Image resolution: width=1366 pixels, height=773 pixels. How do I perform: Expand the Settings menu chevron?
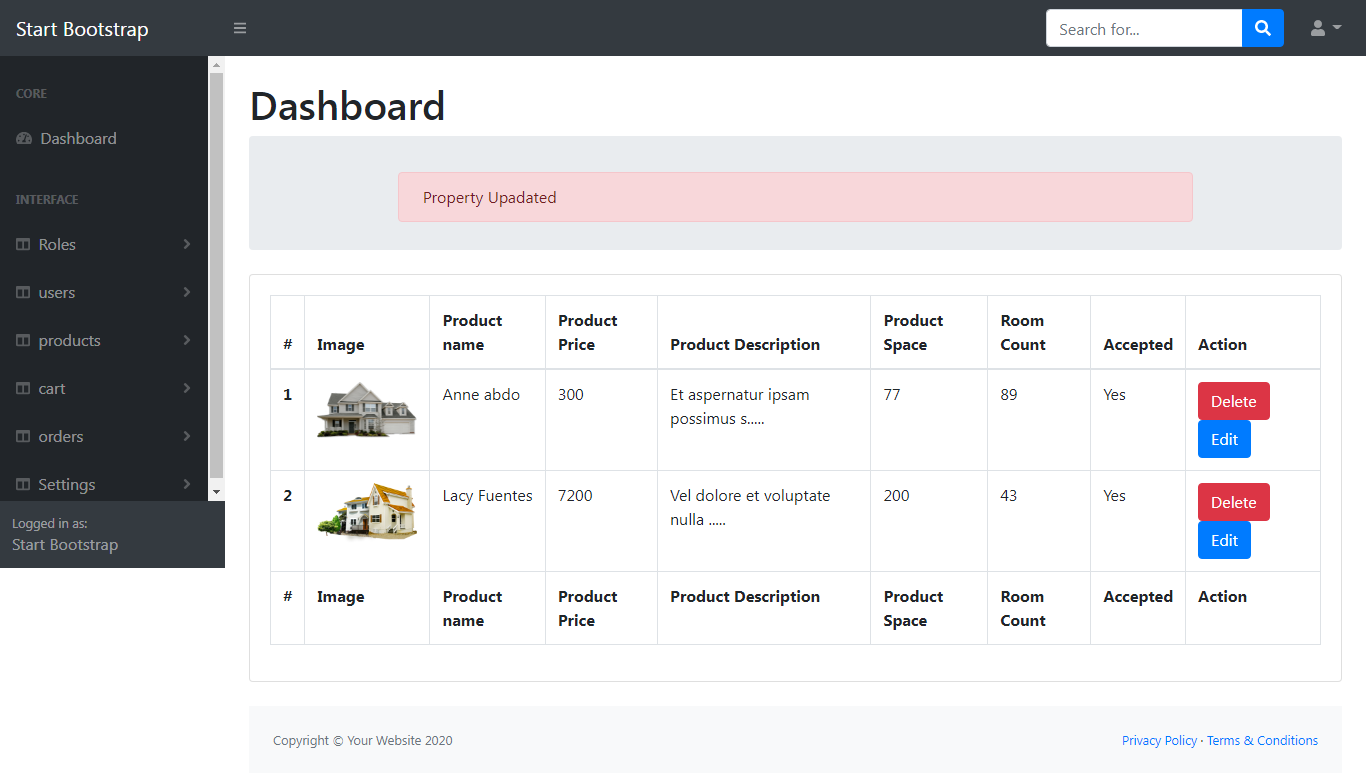pos(187,484)
